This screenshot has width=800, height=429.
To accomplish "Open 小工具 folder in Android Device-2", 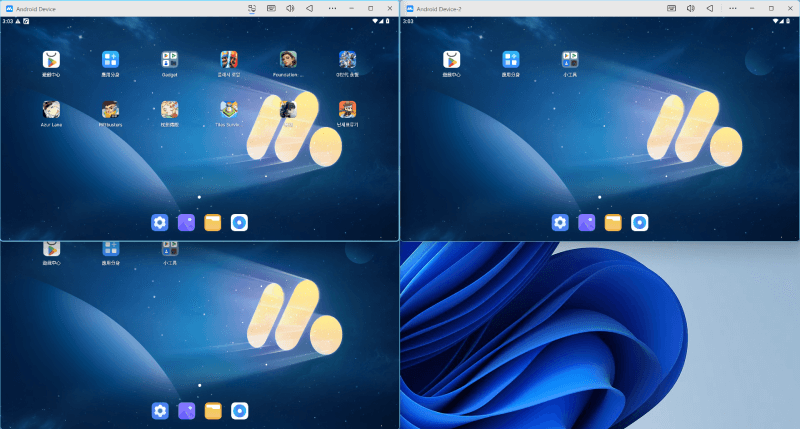I will pyautogui.click(x=570, y=60).
